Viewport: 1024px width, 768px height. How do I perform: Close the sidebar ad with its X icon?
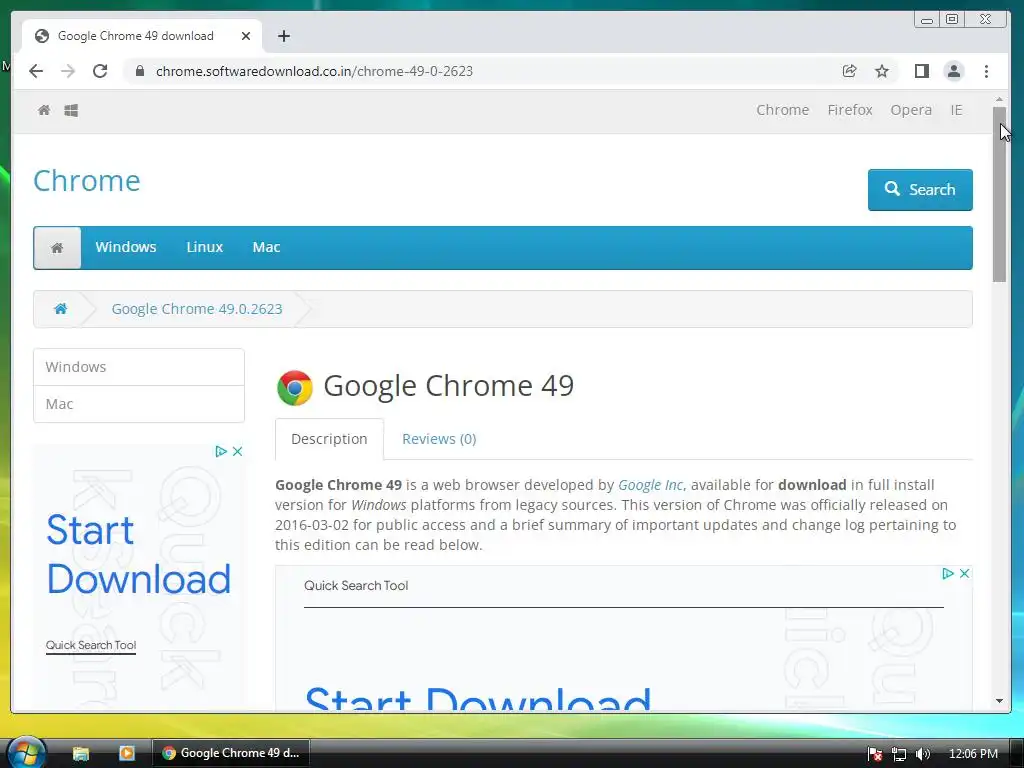(x=238, y=451)
